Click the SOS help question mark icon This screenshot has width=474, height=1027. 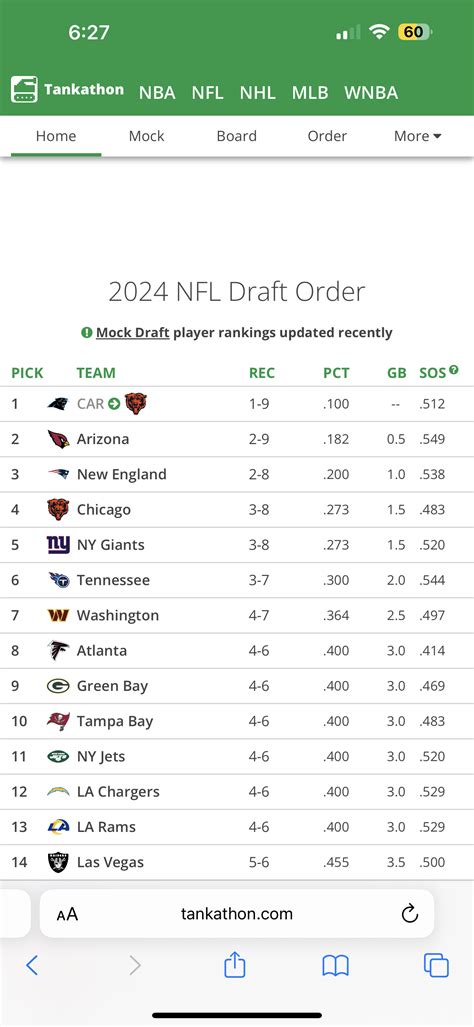click(454, 370)
